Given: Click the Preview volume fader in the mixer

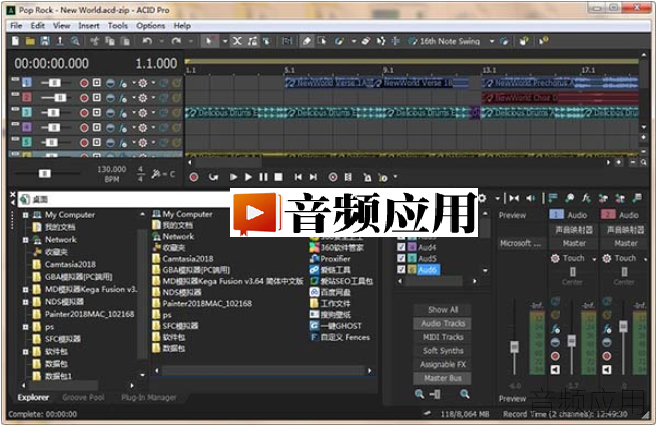Looking at the screenshot, I should 515,347.
